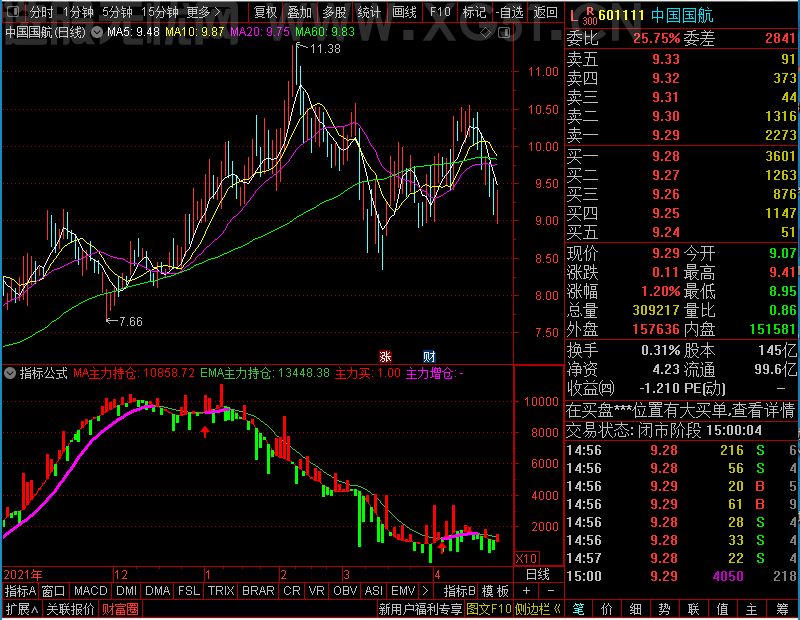This screenshot has height=620, width=800.
Task: Zoom out chart with − button
Action: tap(551, 590)
